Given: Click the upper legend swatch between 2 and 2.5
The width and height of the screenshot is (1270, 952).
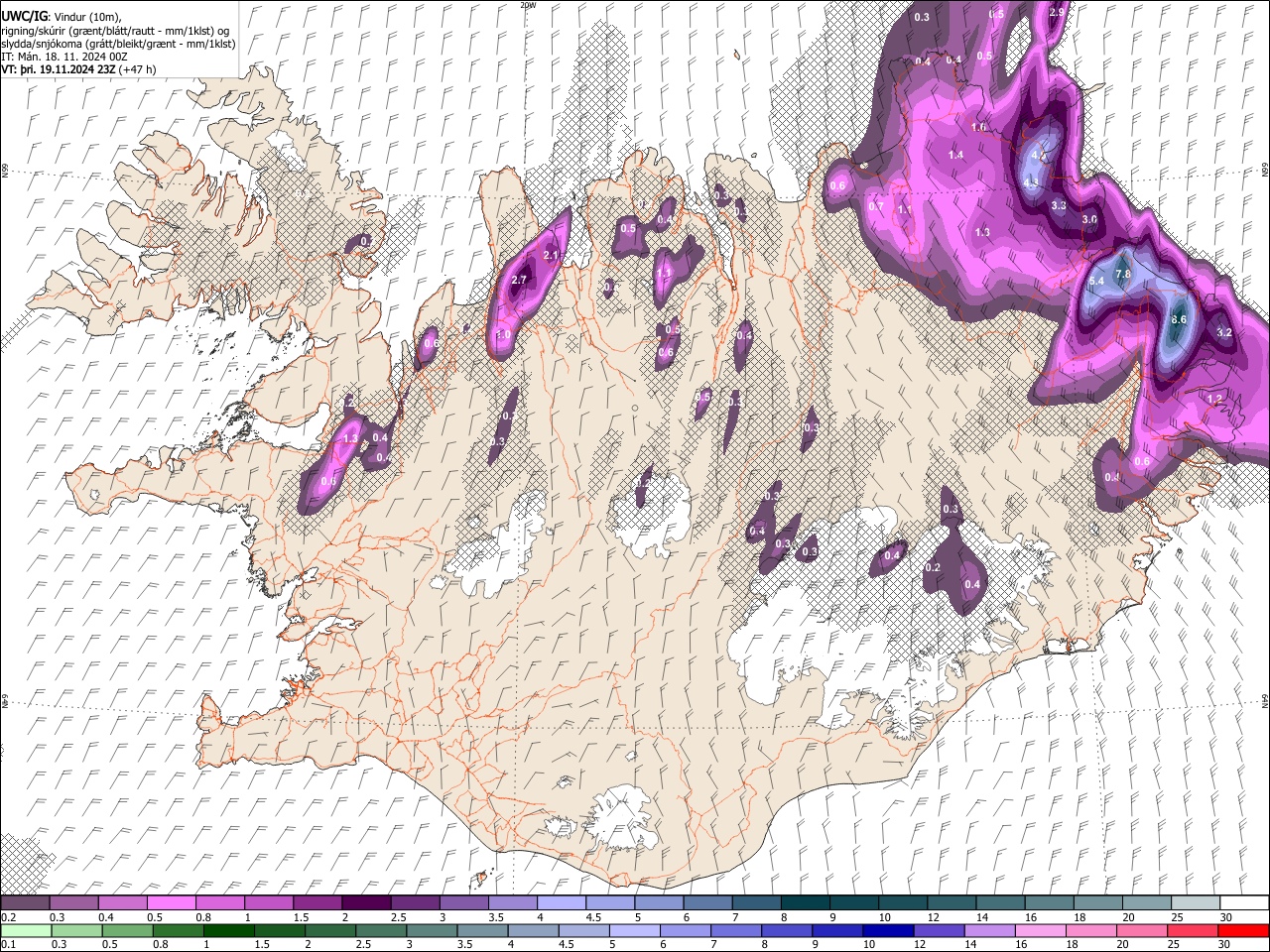Looking at the screenshot, I should coord(366,903).
